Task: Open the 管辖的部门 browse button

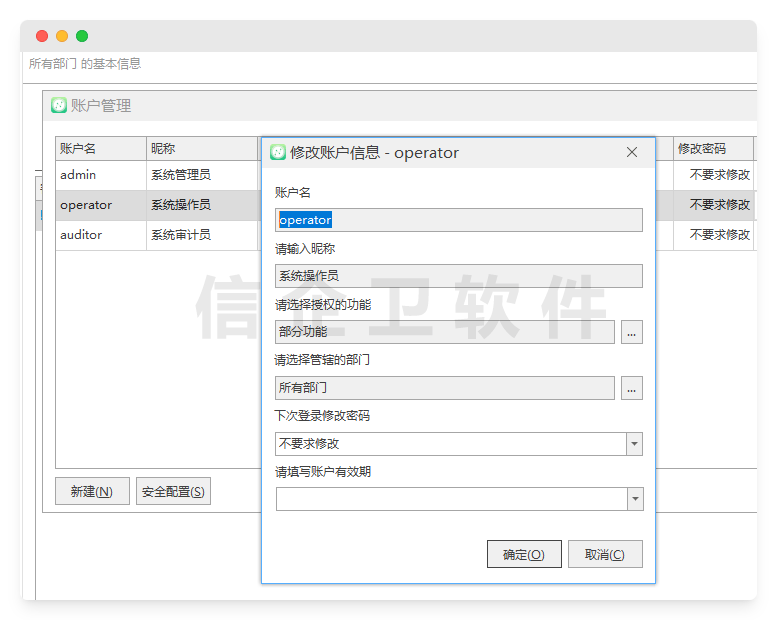Action: [x=631, y=388]
